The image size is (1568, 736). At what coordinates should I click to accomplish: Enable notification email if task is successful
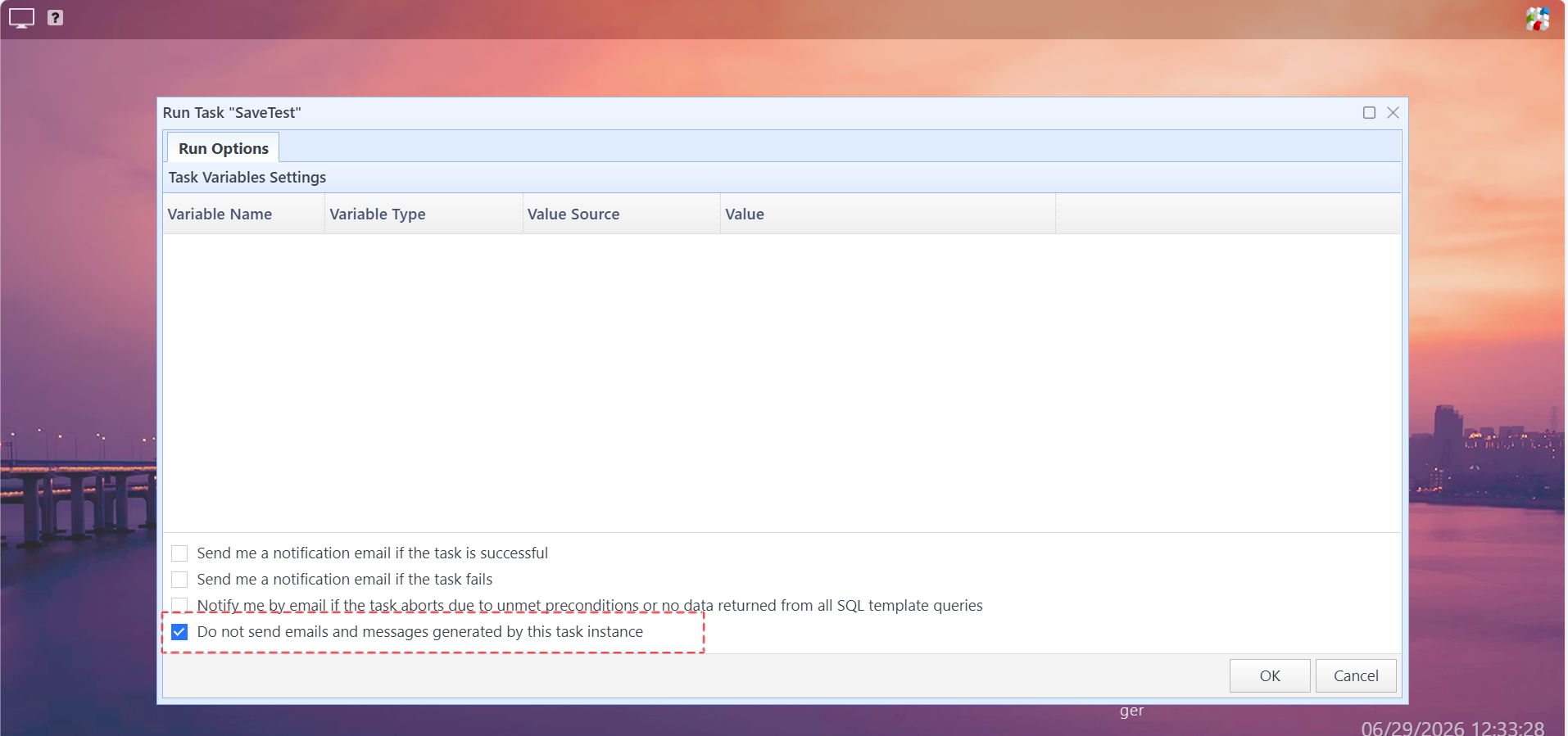pos(179,553)
